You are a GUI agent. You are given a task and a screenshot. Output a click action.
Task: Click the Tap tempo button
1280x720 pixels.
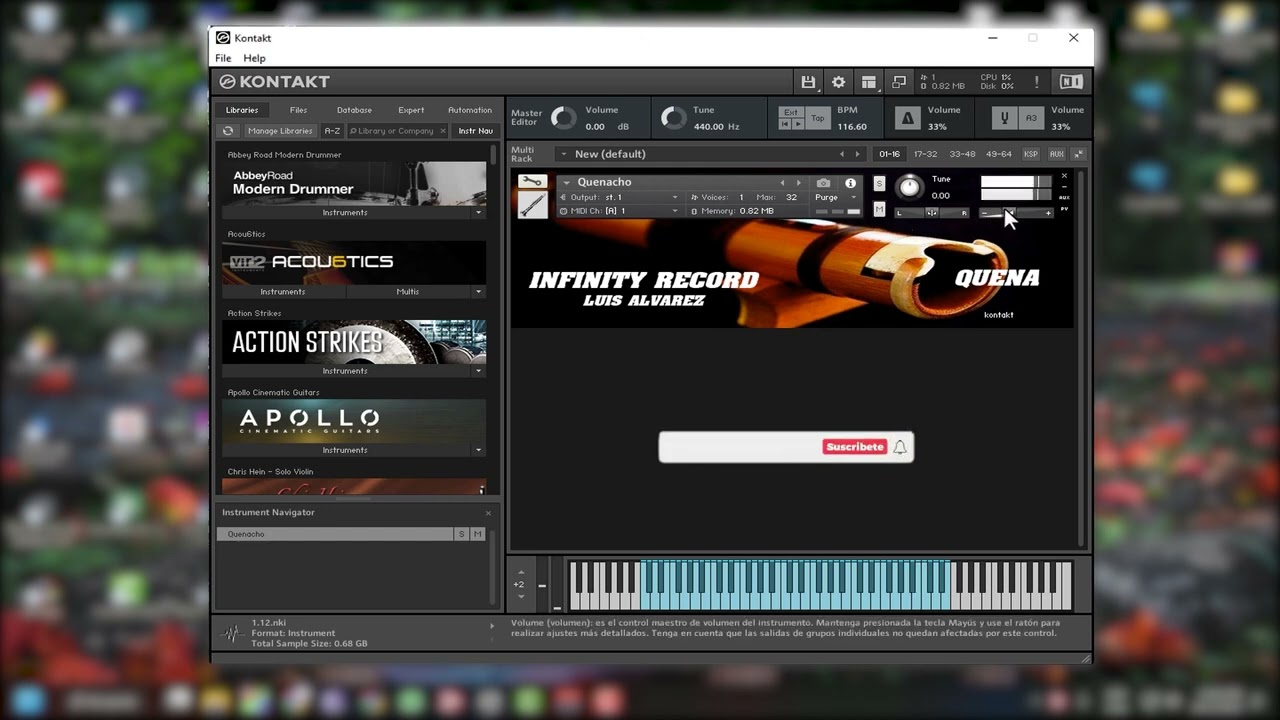818,118
